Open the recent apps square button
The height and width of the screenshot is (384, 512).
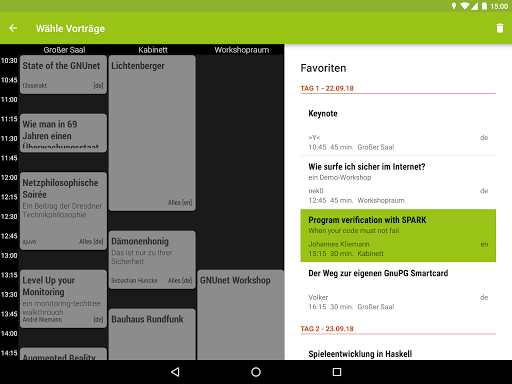(337, 372)
